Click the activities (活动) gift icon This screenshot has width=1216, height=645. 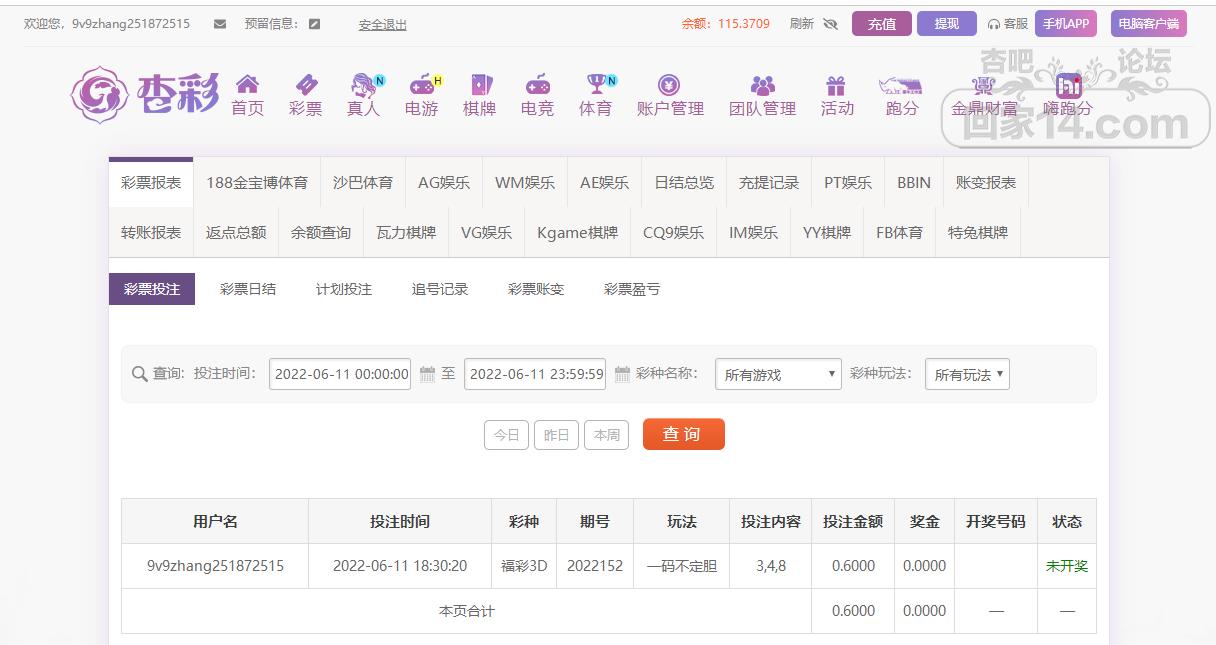click(x=836, y=84)
